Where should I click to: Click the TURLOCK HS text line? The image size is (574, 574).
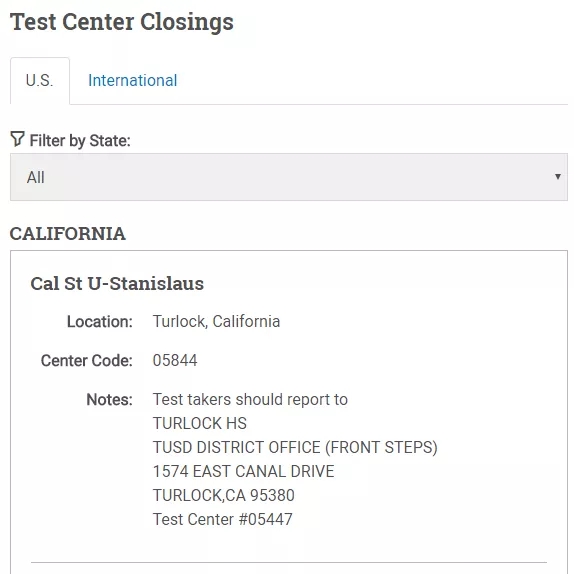(200, 423)
